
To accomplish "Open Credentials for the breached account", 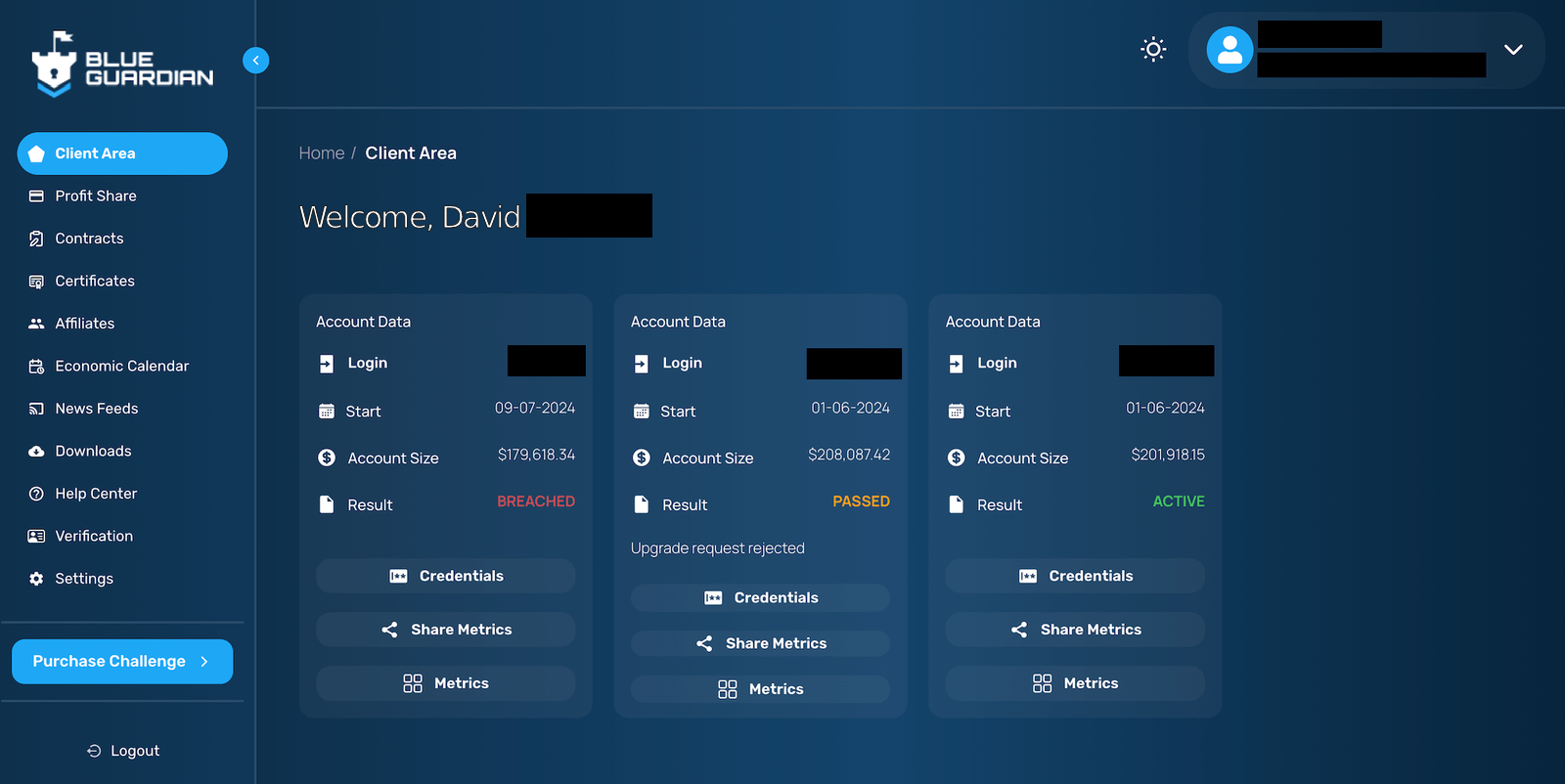I will pos(446,576).
